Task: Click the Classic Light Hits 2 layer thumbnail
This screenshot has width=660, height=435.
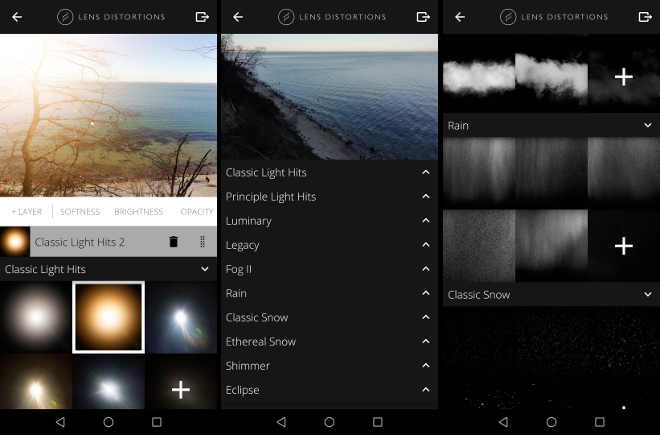Action: pos(15,242)
